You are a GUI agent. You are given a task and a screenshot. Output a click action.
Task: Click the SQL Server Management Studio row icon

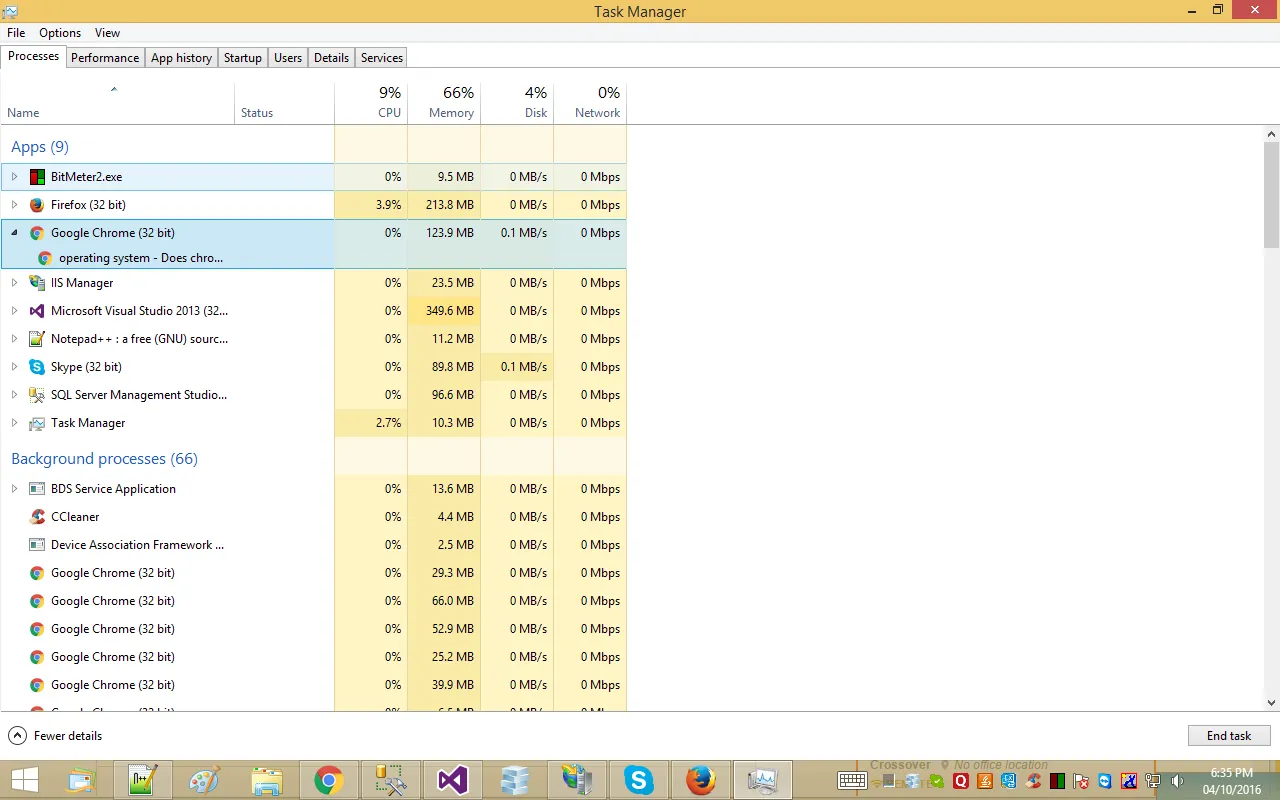pos(37,395)
